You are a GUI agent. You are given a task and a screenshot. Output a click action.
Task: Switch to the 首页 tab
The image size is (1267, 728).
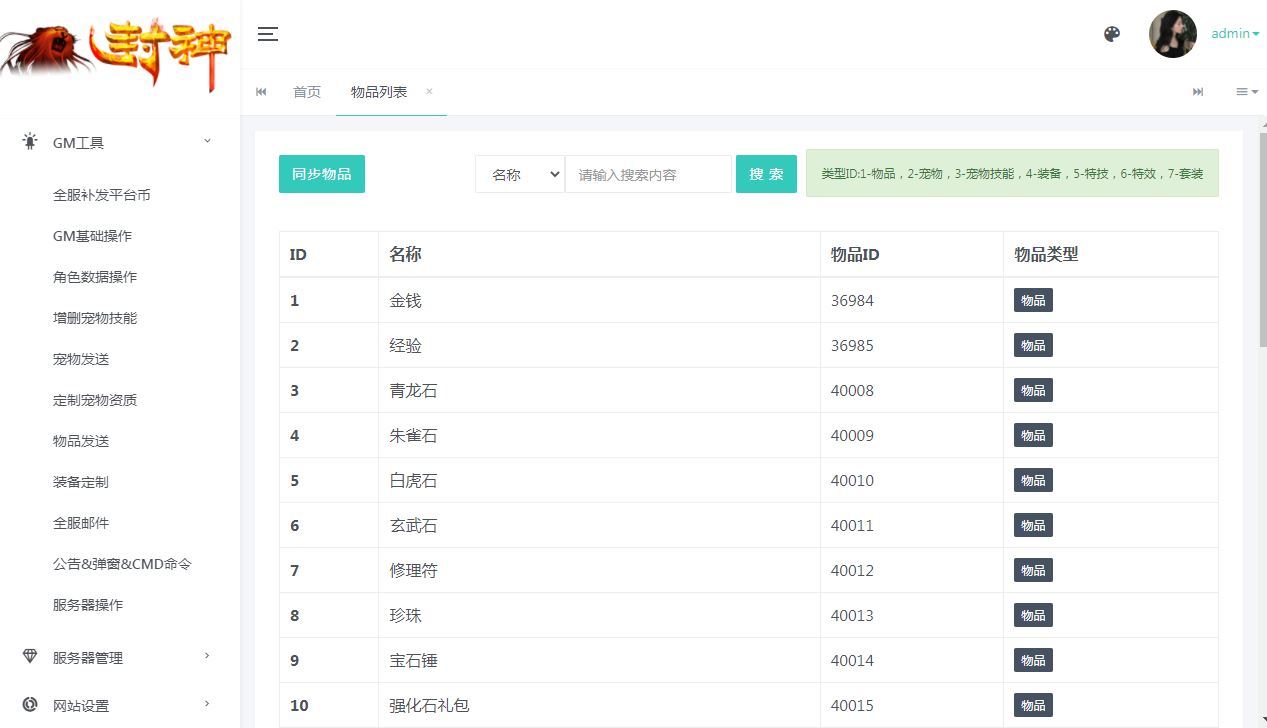click(x=306, y=91)
